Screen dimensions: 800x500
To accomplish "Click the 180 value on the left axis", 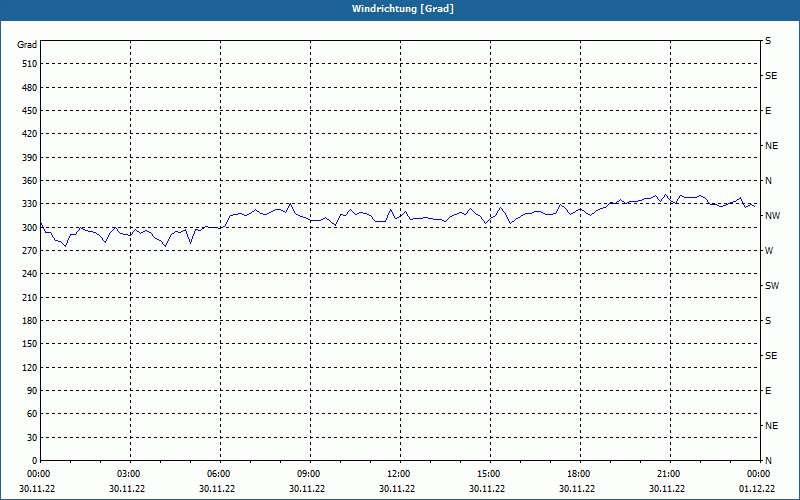I will click(x=30, y=320).
